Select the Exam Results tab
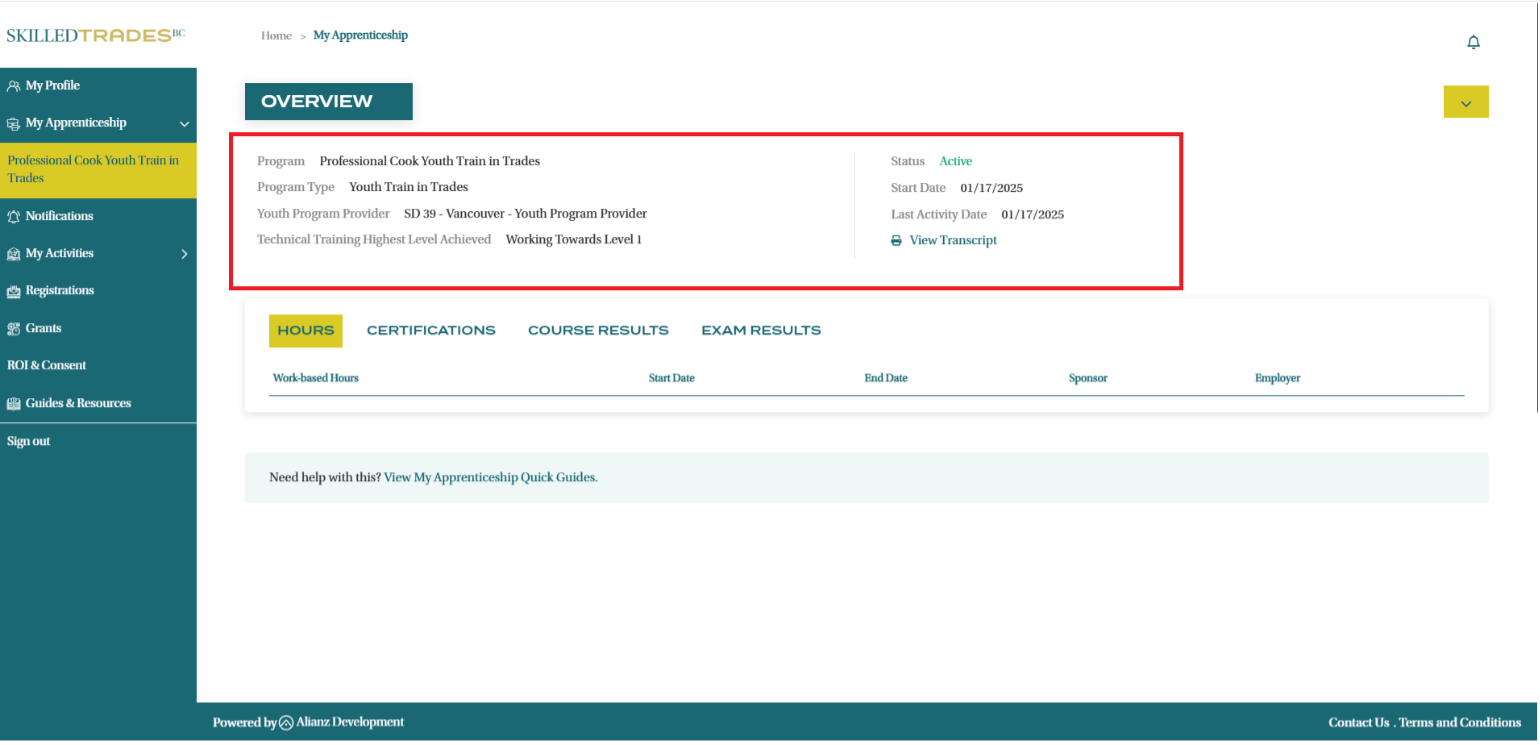This screenshot has width=1540, height=745. point(761,331)
